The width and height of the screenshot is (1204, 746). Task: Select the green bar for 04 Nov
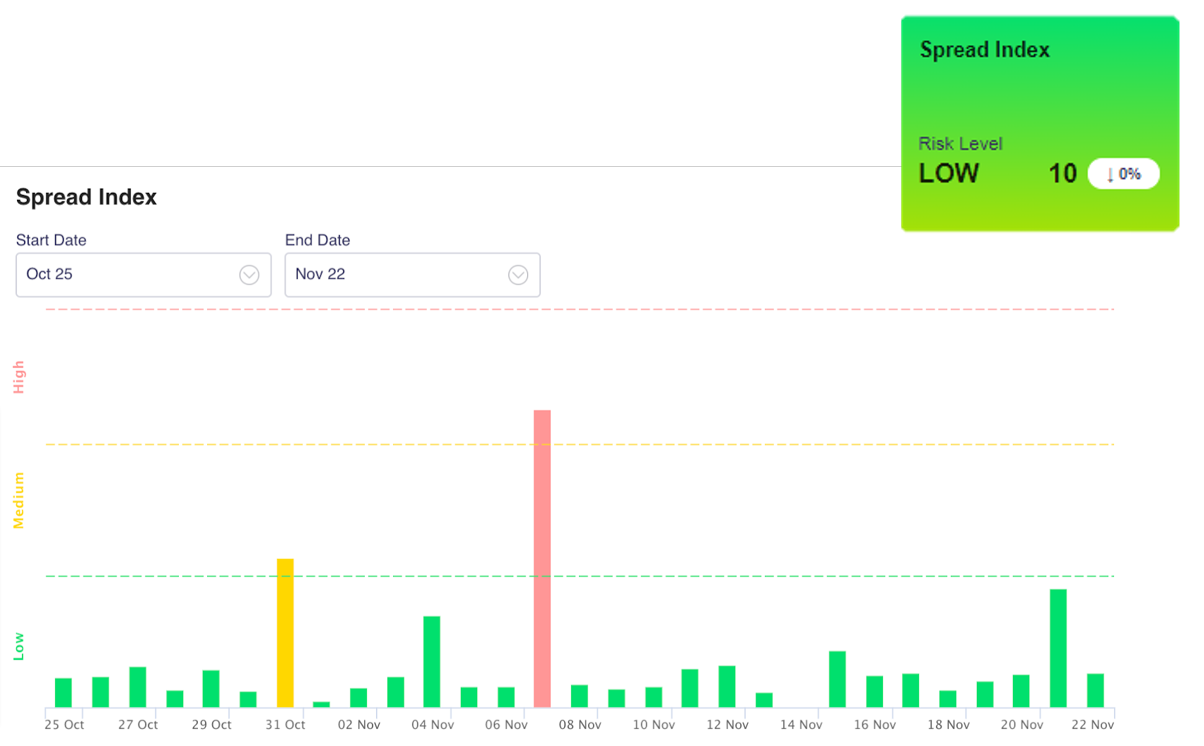(x=432, y=662)
